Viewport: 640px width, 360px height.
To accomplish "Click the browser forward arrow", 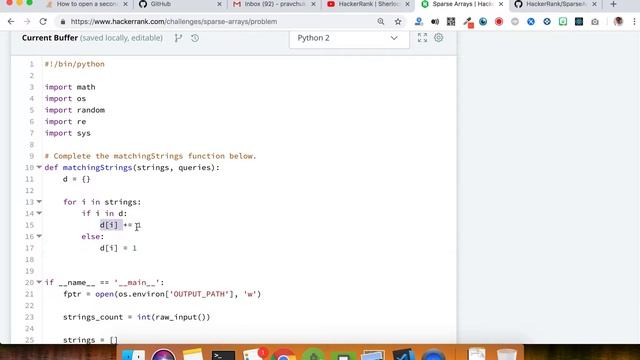I will click(x=27, y=22).
